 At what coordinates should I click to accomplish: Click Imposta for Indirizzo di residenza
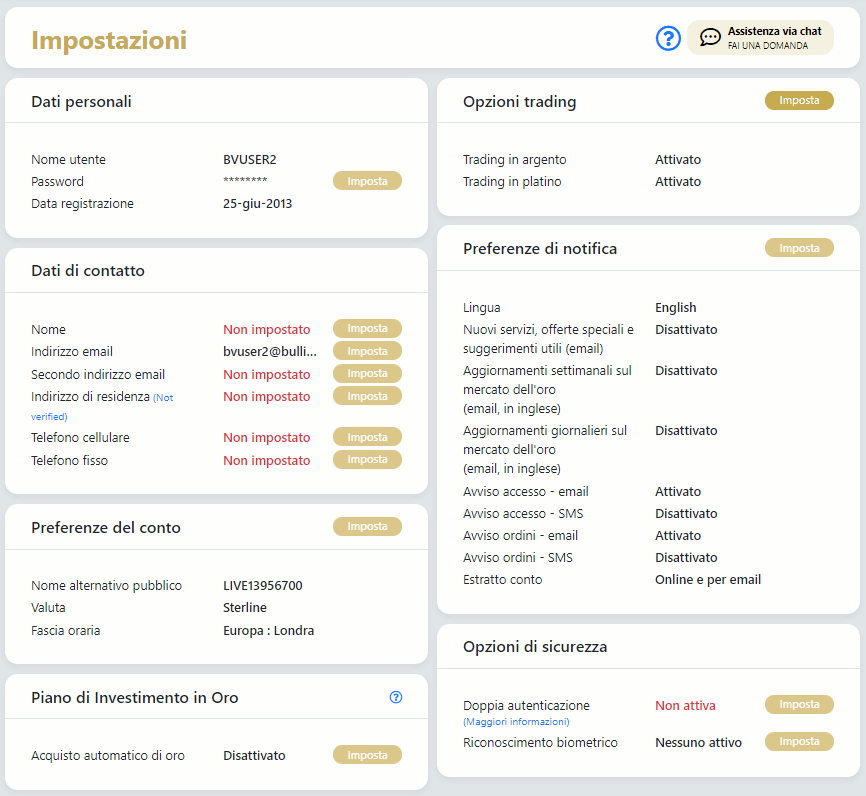[x=367, y=396]
